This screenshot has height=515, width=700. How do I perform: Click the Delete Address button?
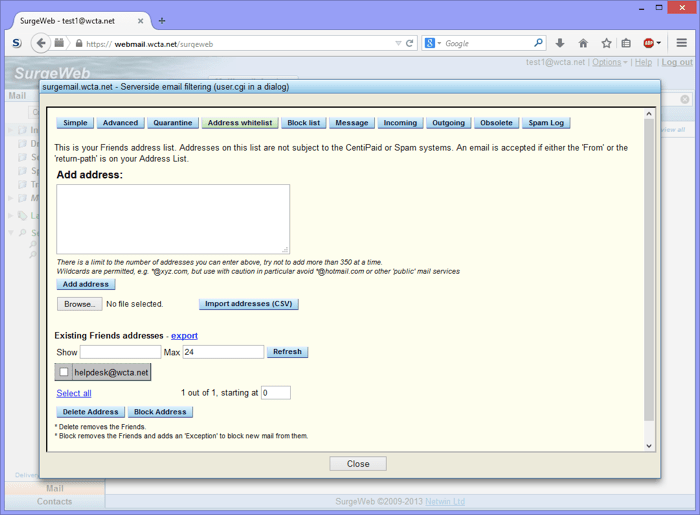tap(91, 412)
